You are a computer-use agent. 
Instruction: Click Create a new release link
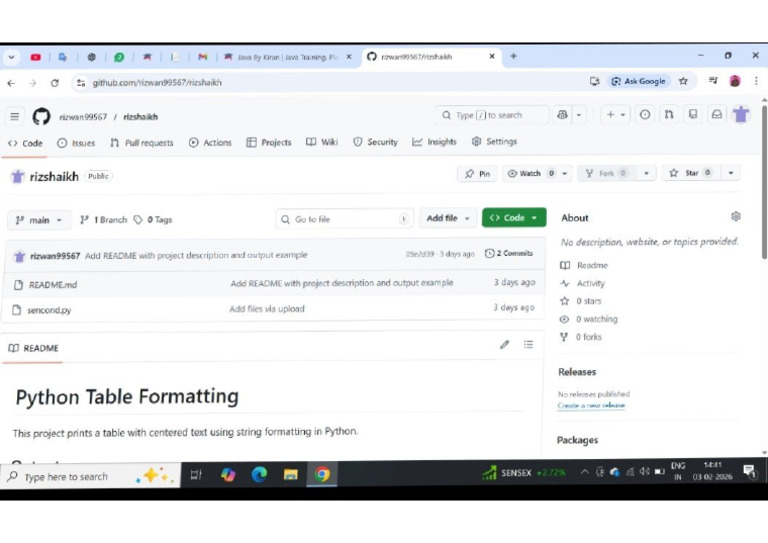point(591,405)
